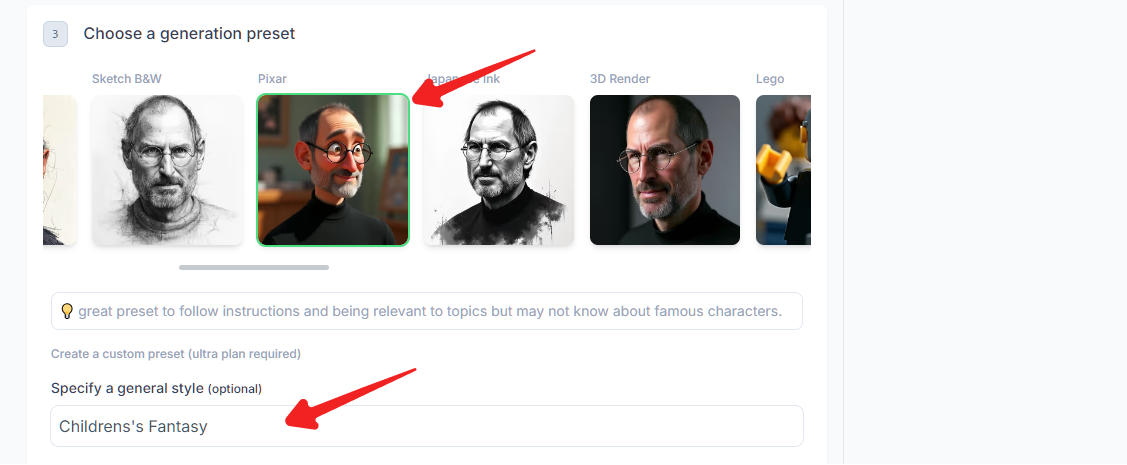Click the preset description hint text
Image resolution: width=1127 pixels, height=465 pixels.
tap(430, 311)
